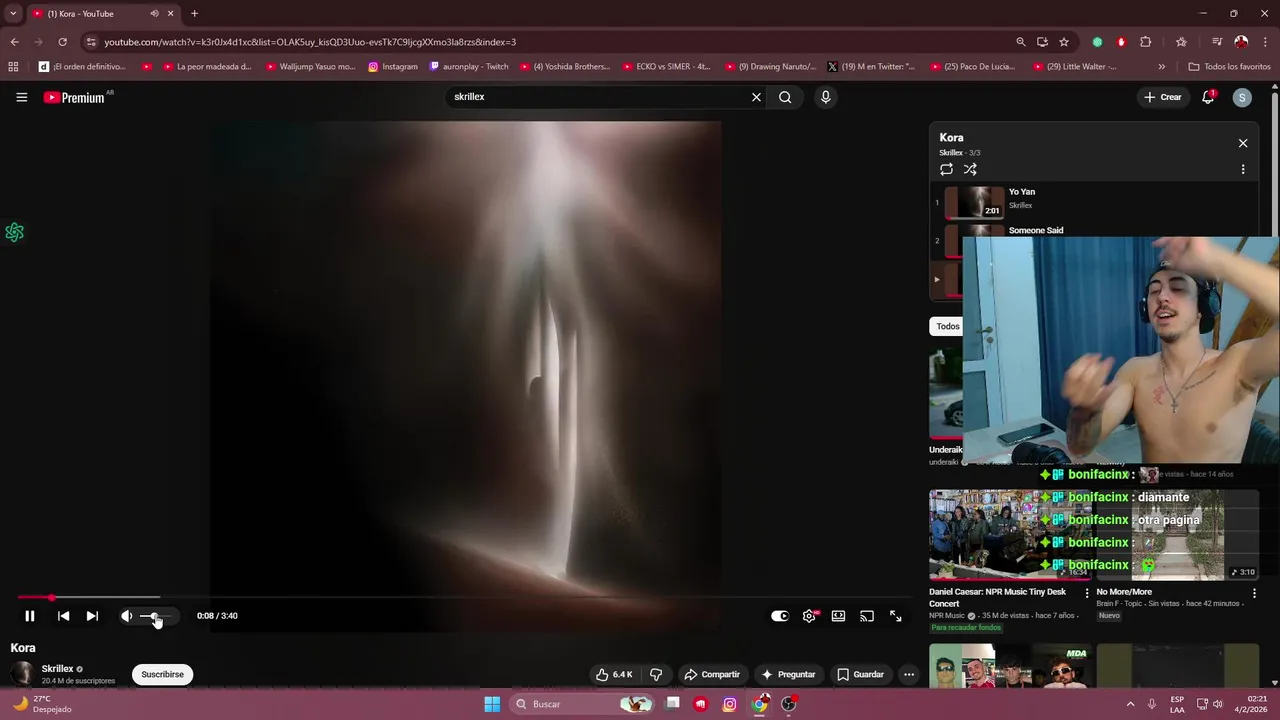
Task: Seek on the red video progress bar
Action: [463, 598]
